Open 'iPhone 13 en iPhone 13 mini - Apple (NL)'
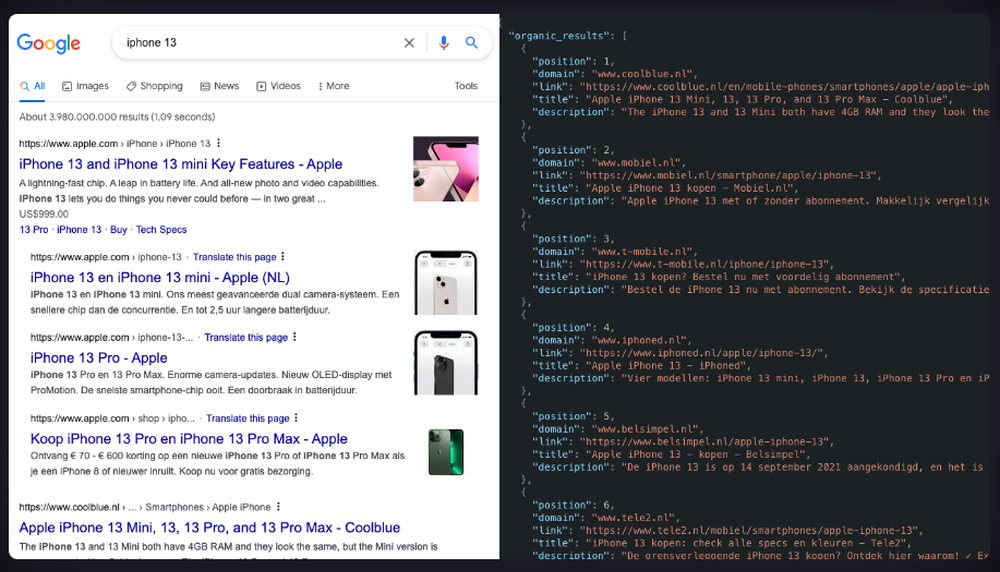The height and width of the screenshot is (572, 1000). pos(160,277)
